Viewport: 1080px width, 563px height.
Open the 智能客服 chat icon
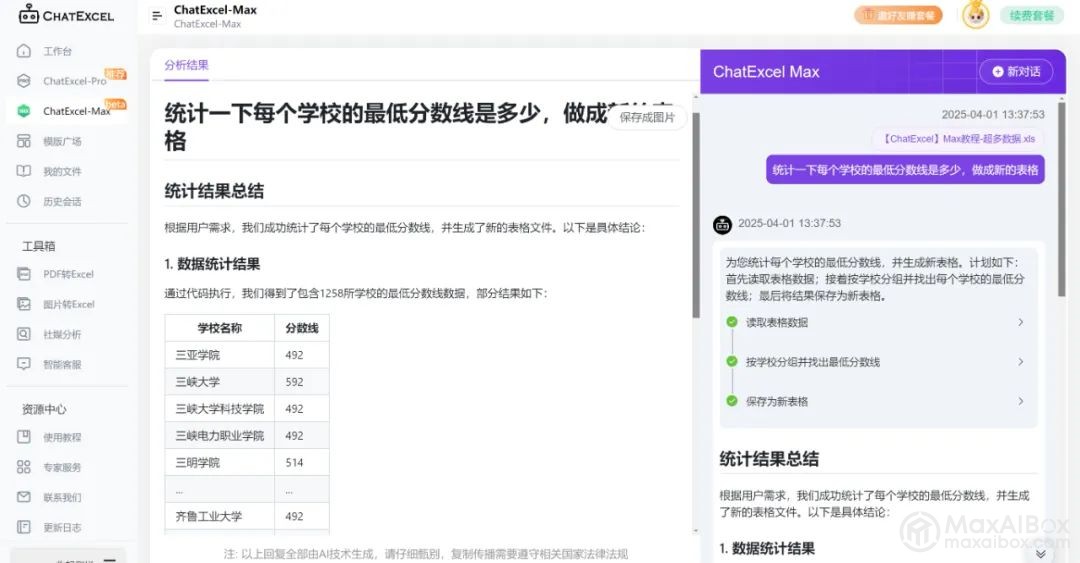point(24,364)
